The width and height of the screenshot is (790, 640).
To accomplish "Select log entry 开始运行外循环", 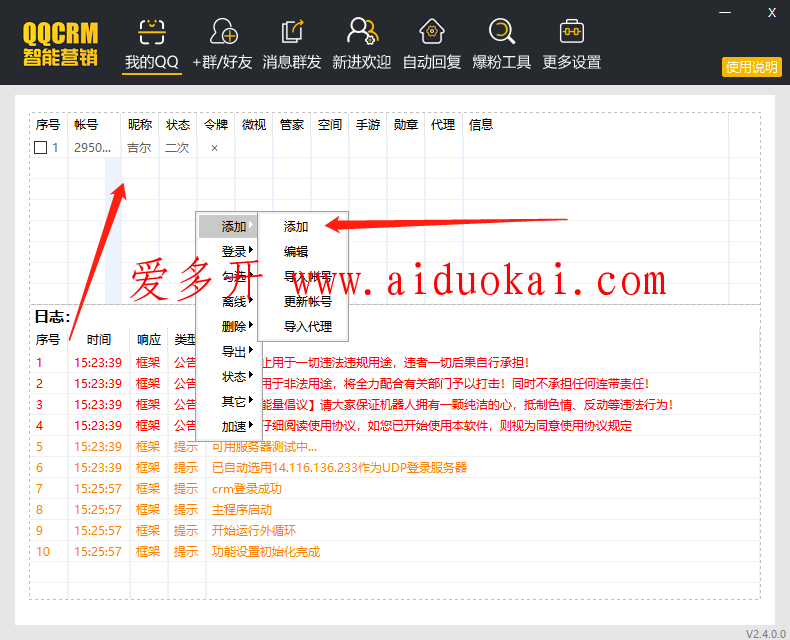I will coord(254,531).
